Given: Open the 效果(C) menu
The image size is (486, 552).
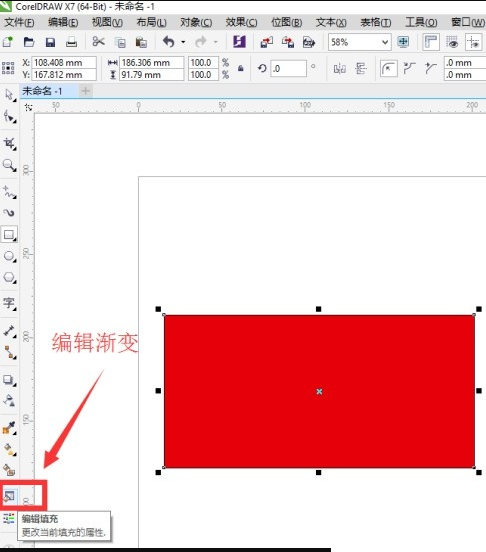Looking at the screenshot, I should 241,23.
